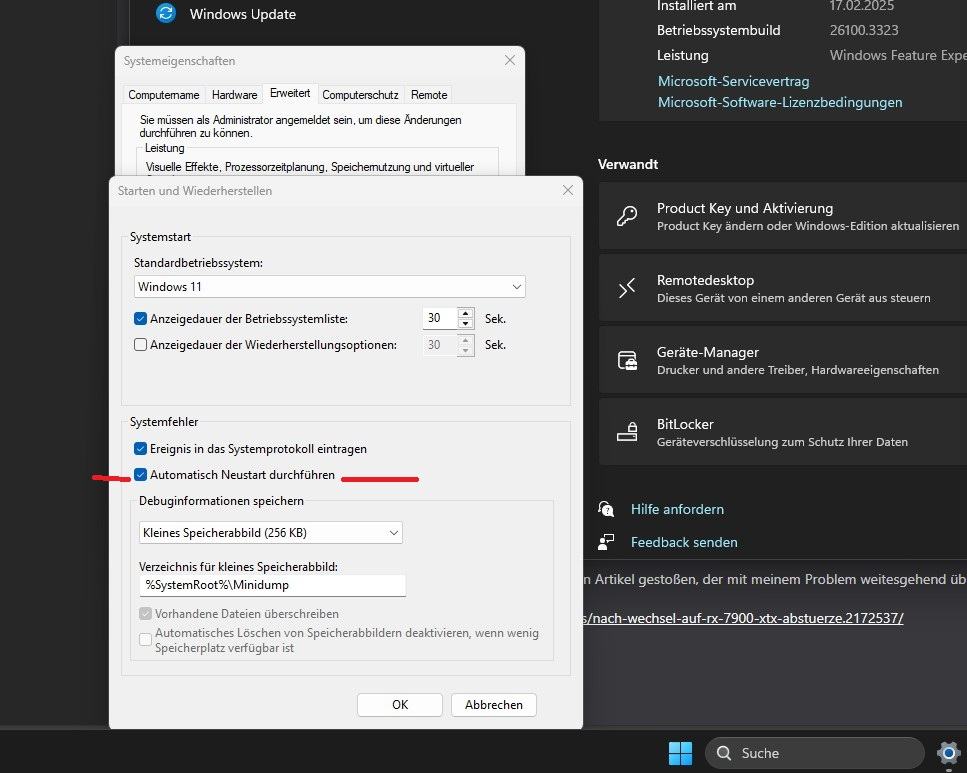
Task: Open the Geräte-Manager card title
Action: [x=707, y=352]
